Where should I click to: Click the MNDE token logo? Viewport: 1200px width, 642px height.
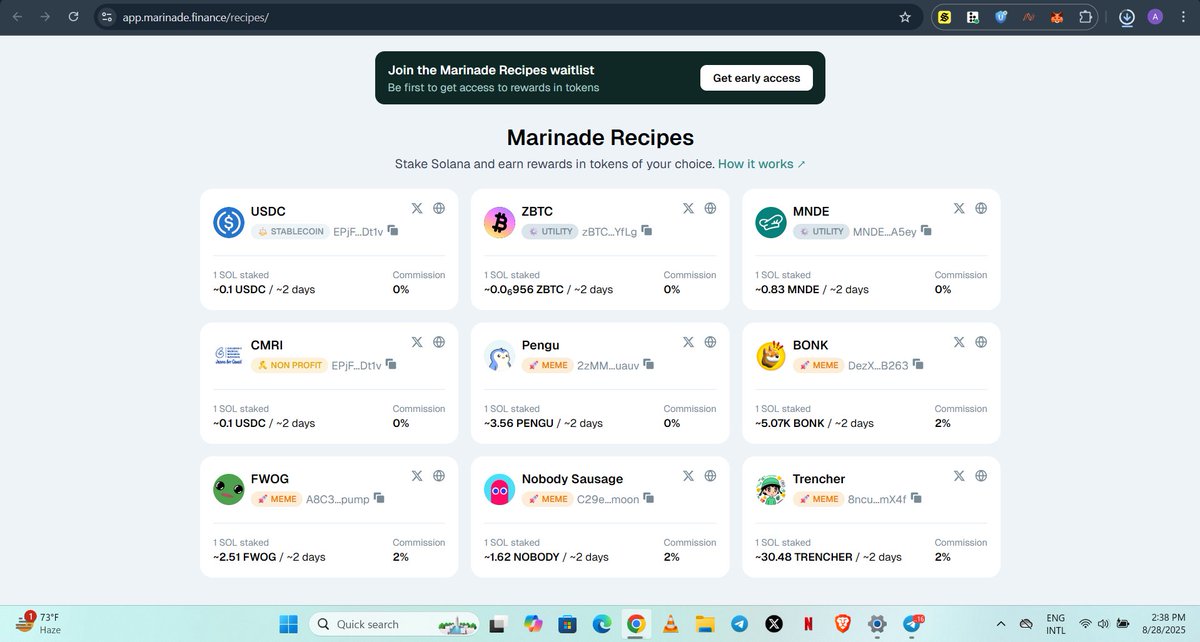coord(771,222)
